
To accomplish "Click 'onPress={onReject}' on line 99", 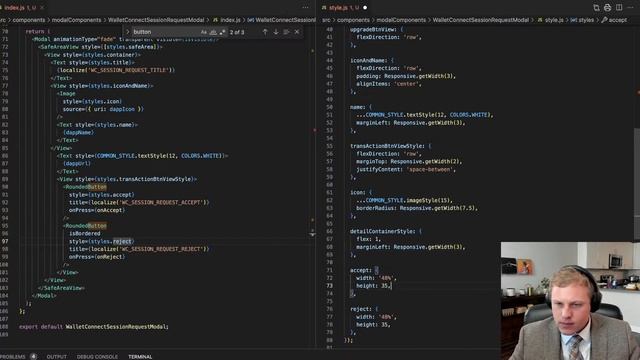I will 97,257.
